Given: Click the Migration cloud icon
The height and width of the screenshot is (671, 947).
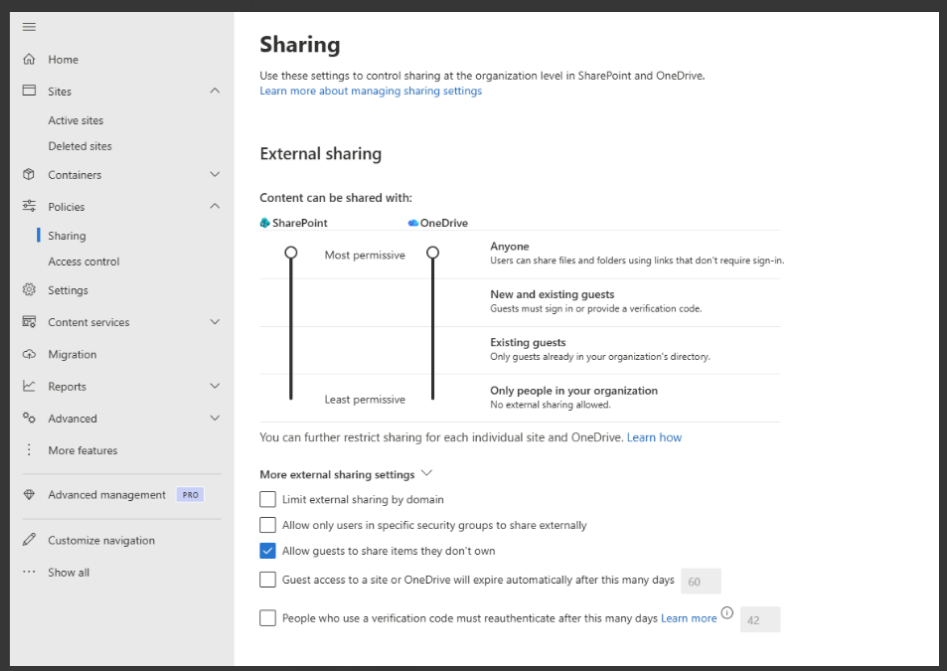Looking at the screenshot, I should coord(29,354).
